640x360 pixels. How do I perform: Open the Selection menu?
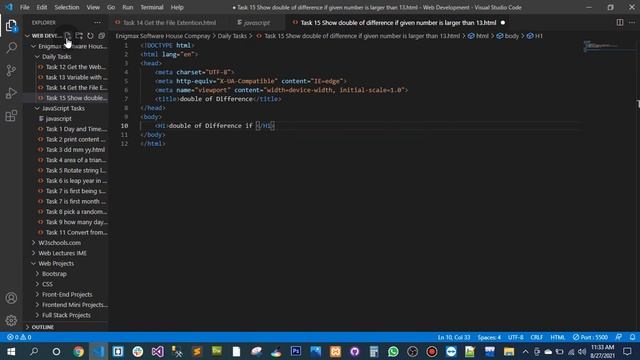point(67,7)
